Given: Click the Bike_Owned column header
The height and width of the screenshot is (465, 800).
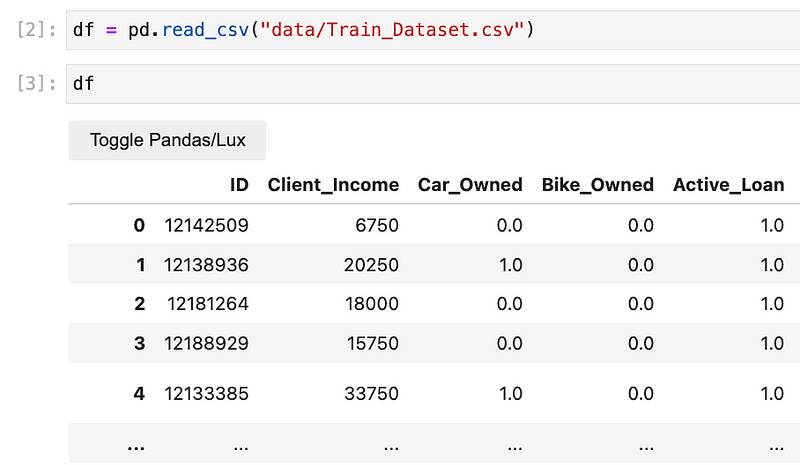Looking at the screenshot, I should [x=597, y=185].
